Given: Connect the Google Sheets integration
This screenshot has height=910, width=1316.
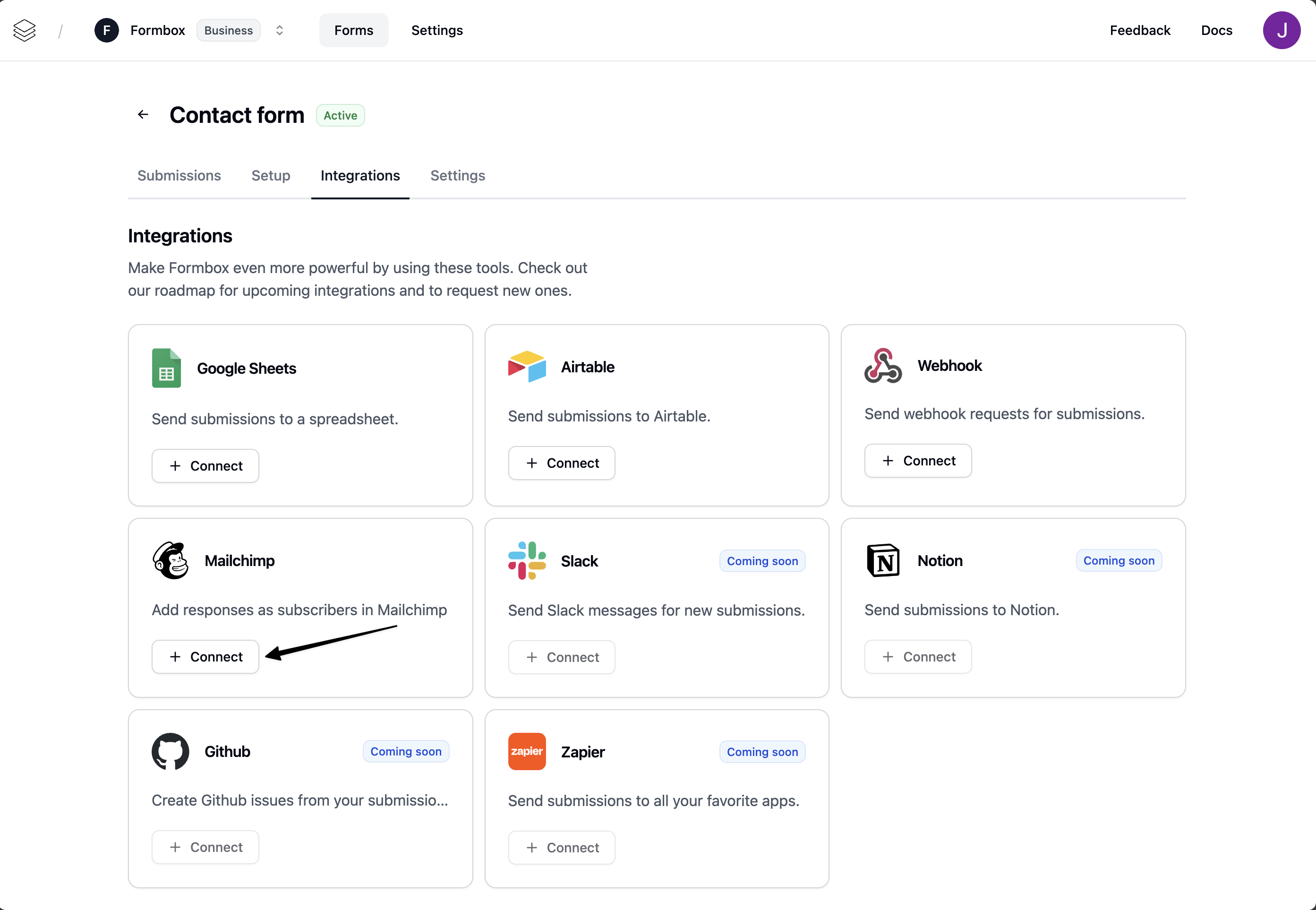Looking at the screenshot, I should coord(205,466).
